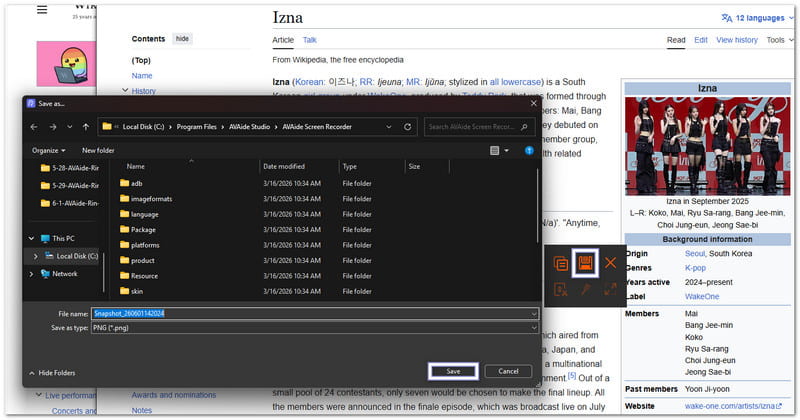Switch to the Talk tab
This screenshot has height=420, width=800.
click(310, 40)
